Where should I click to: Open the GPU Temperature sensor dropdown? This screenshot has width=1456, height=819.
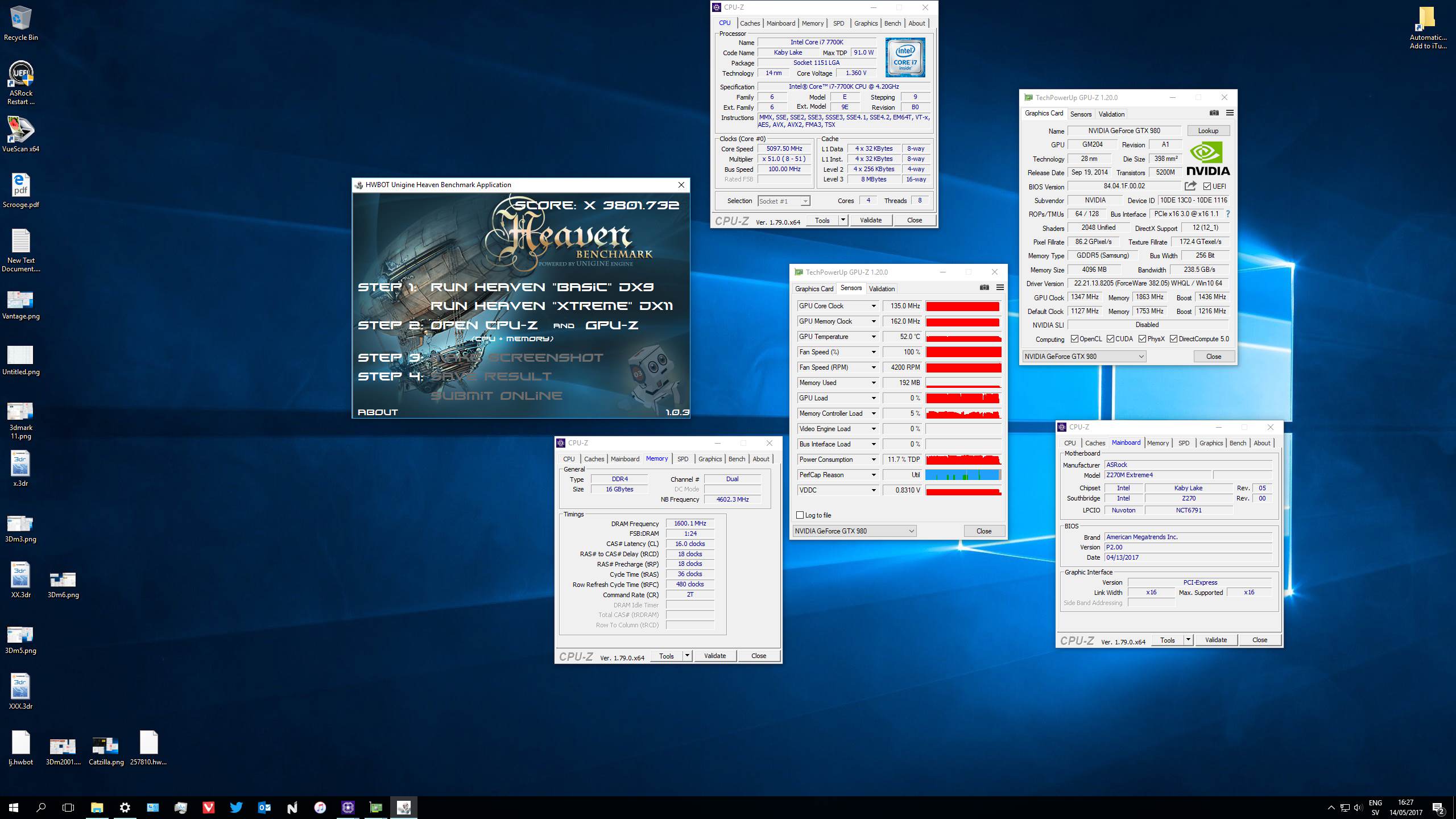(x=874, y=337)
